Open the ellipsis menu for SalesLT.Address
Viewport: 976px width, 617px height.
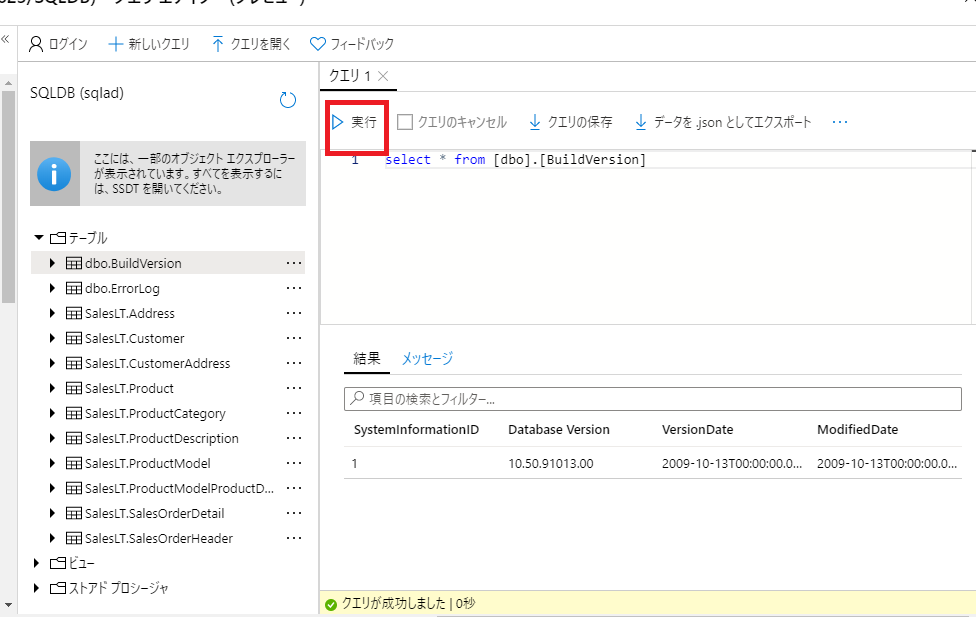pos(294,313)
